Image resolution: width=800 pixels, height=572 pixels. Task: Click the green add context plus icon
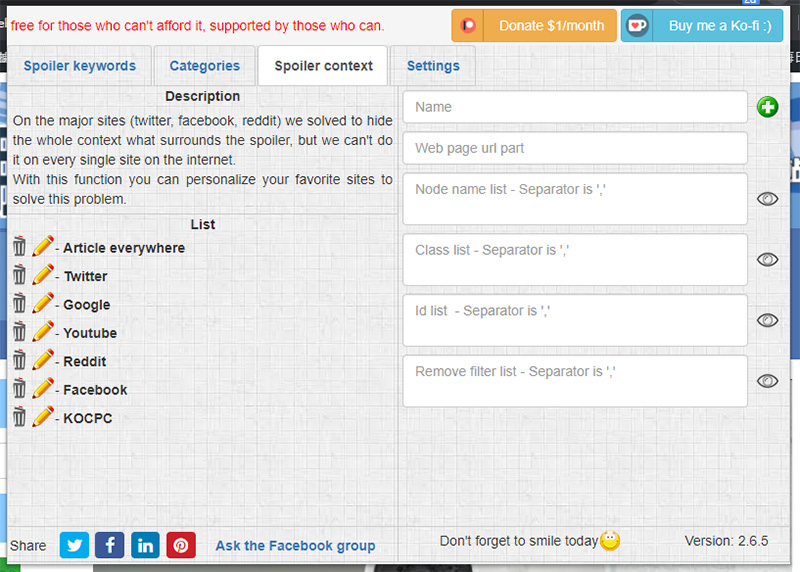pos(767,107)
